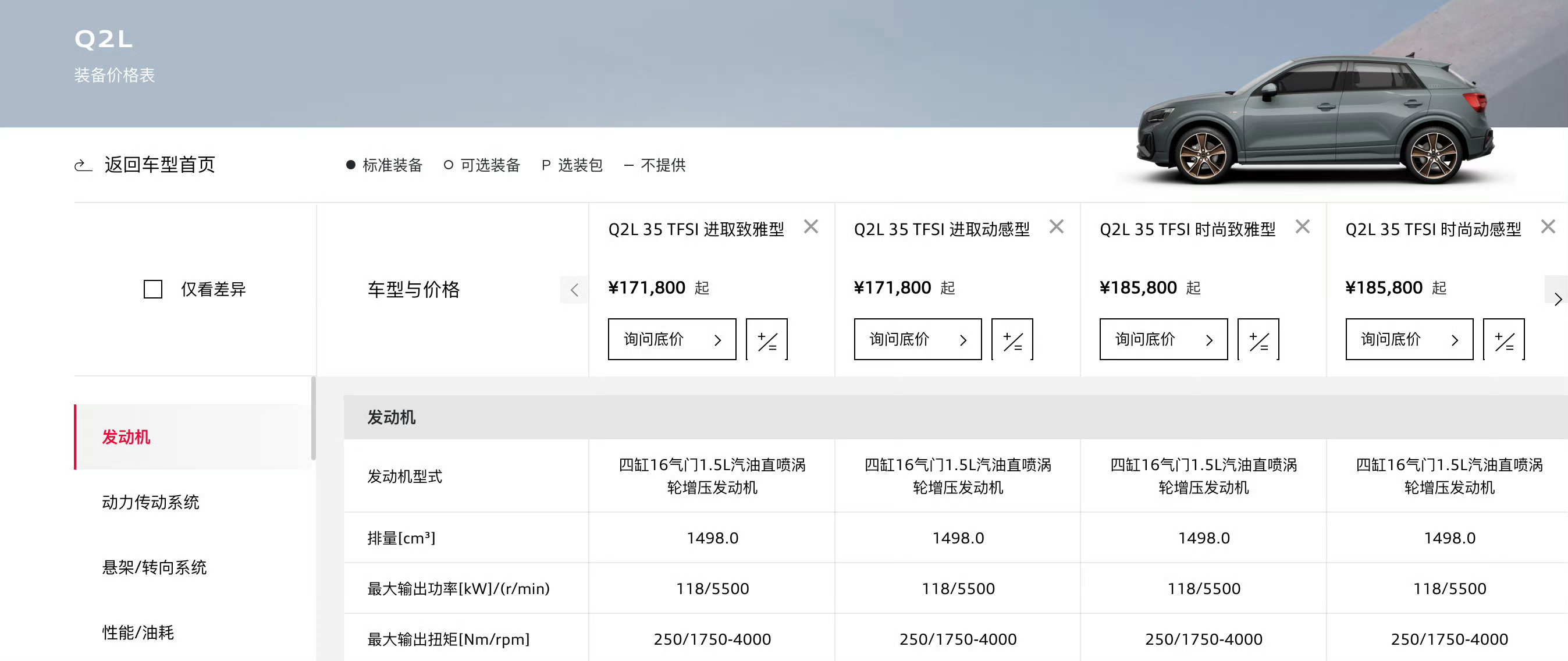Click 询问底价 for 进取致雅型
Screen dimensions: 1568x661
tap(672, 339)
